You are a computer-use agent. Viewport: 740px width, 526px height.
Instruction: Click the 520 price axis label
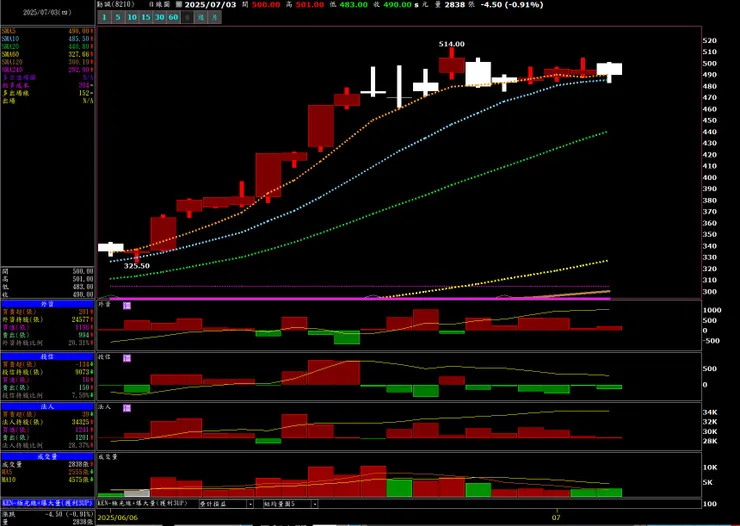click(710, 41)
